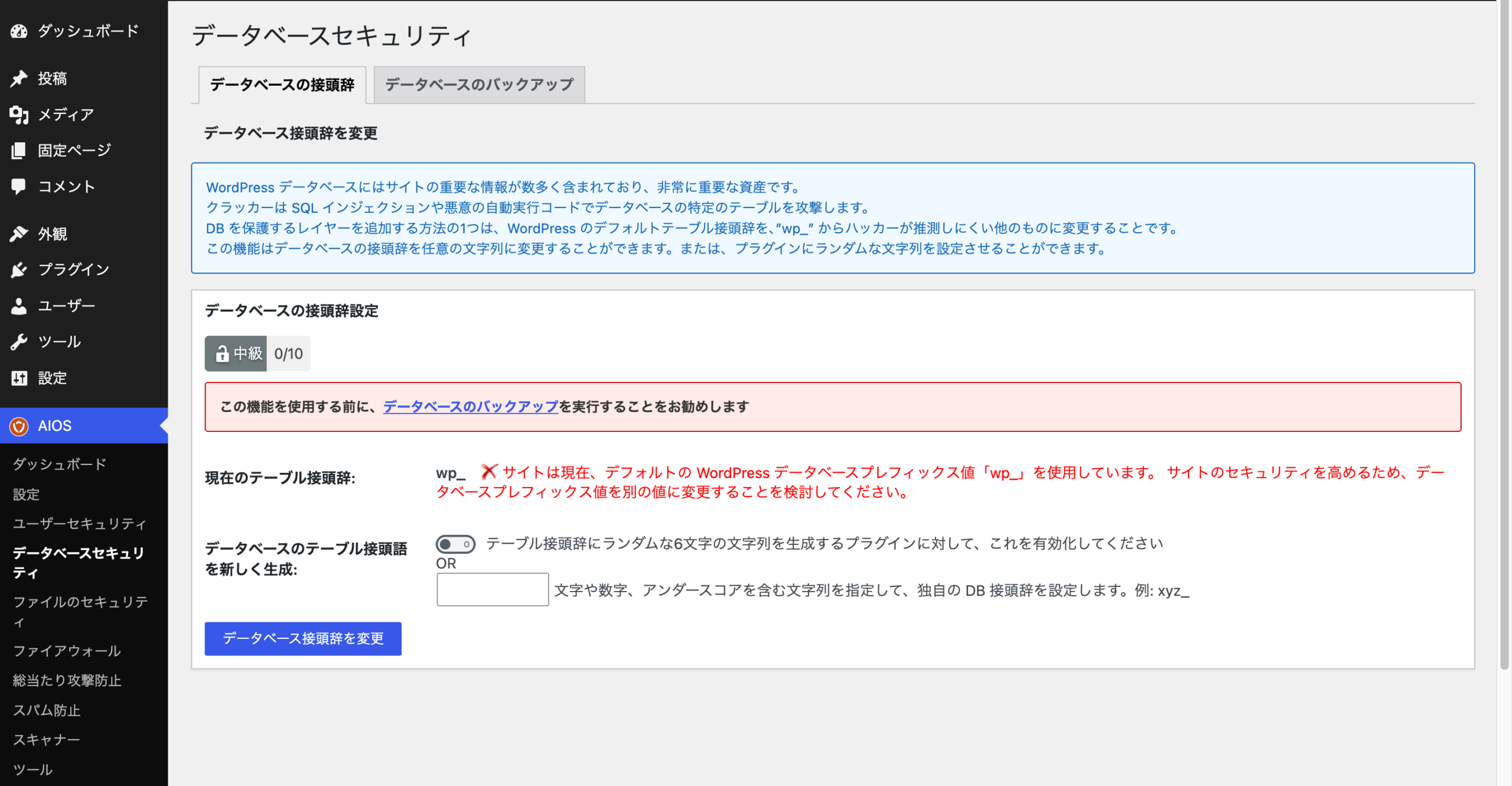This screenshot has width=1512, height=786.
Task: Open スキャナー submenu item
Action: (46, 739)
